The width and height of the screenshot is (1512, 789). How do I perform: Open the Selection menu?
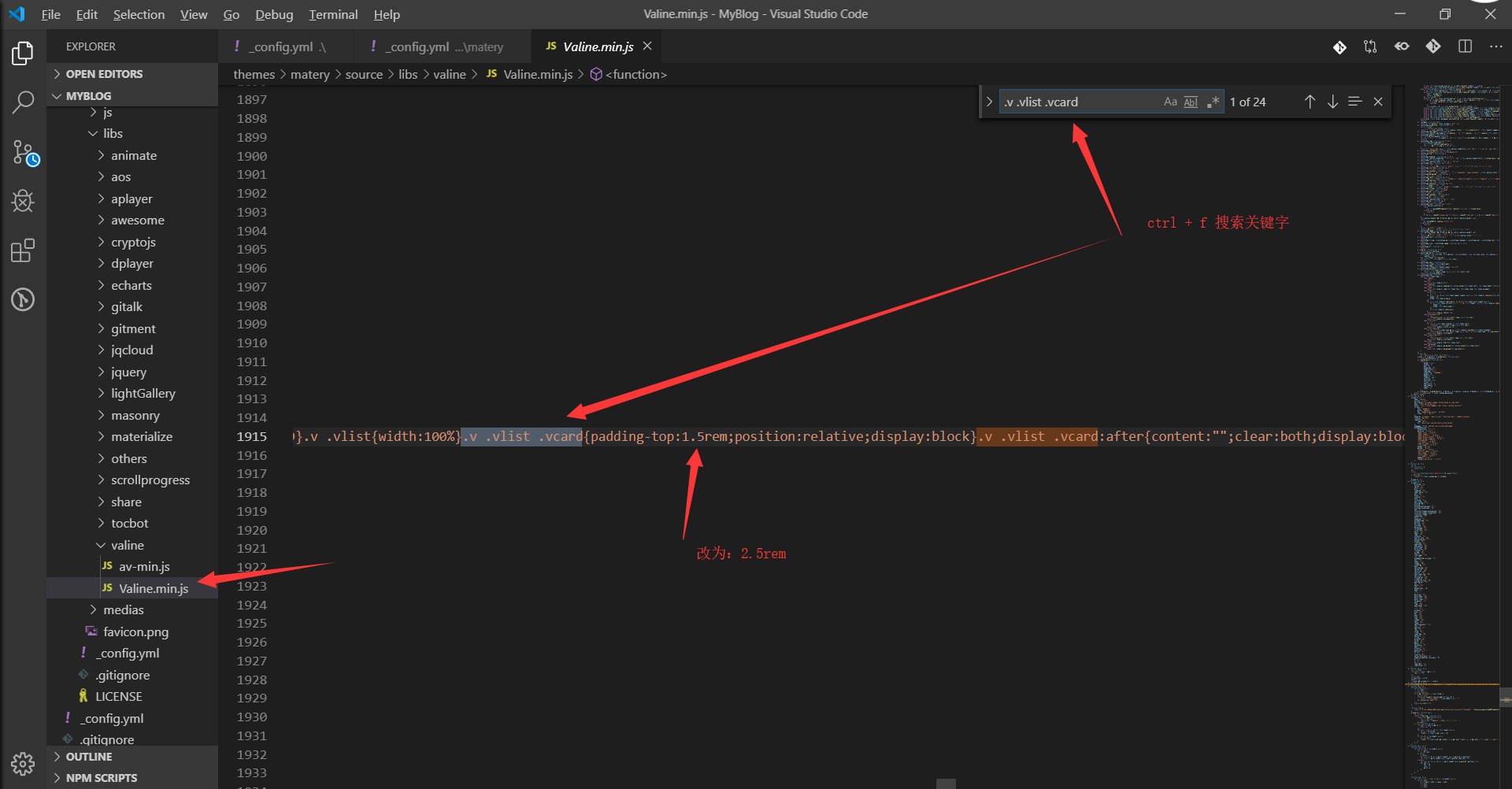click(x=139, y=14)
